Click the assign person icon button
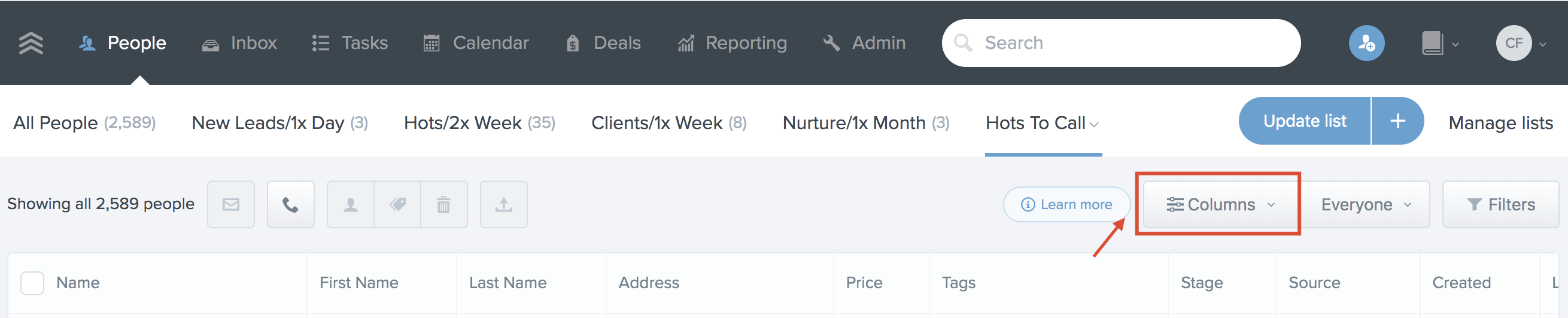Viewport: 1568px width, 318px height. tap(351, 204)
